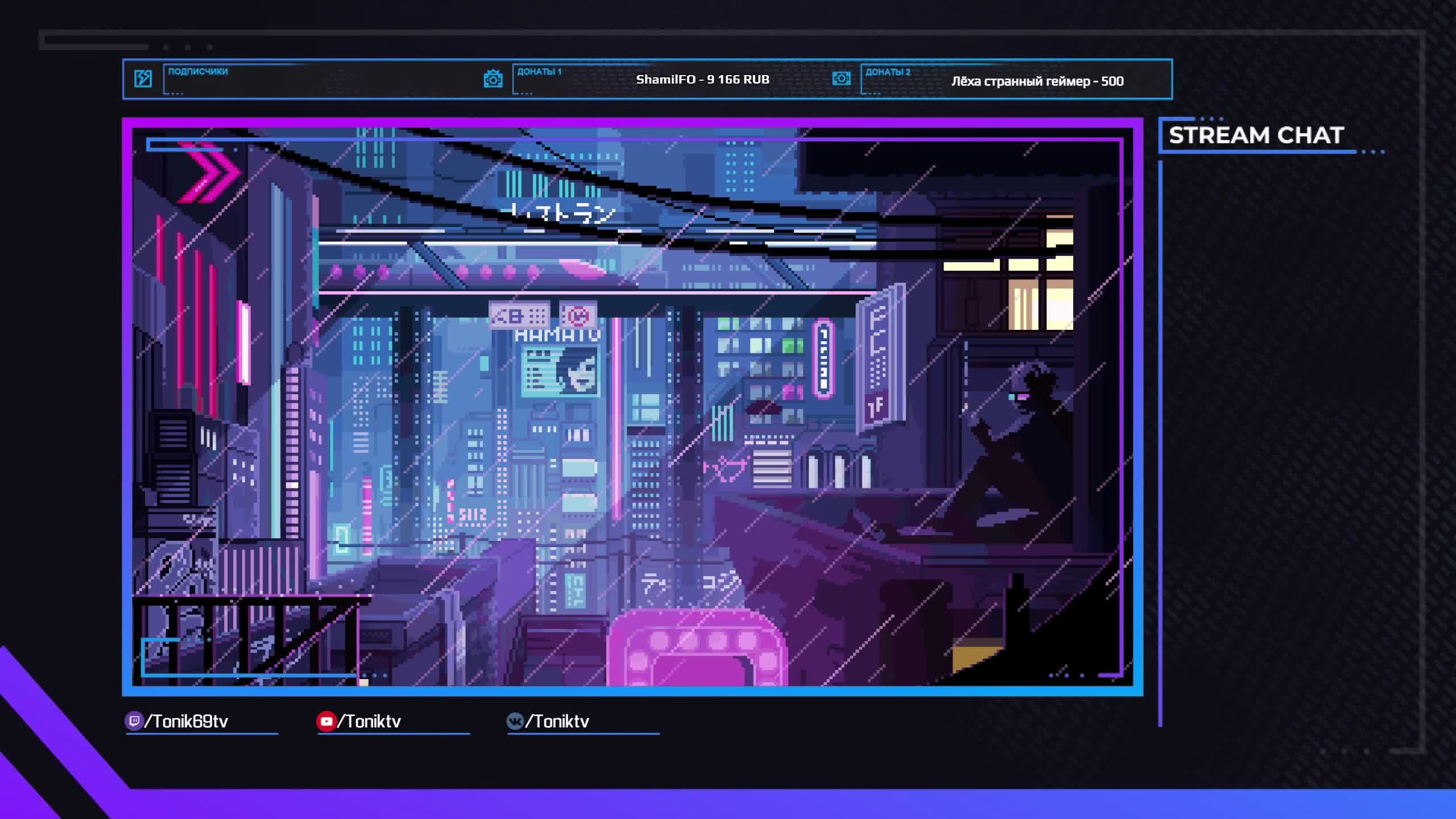
Task: Click the ShamilFO 9 166 RUB donation text
Action: coord(702,80)
